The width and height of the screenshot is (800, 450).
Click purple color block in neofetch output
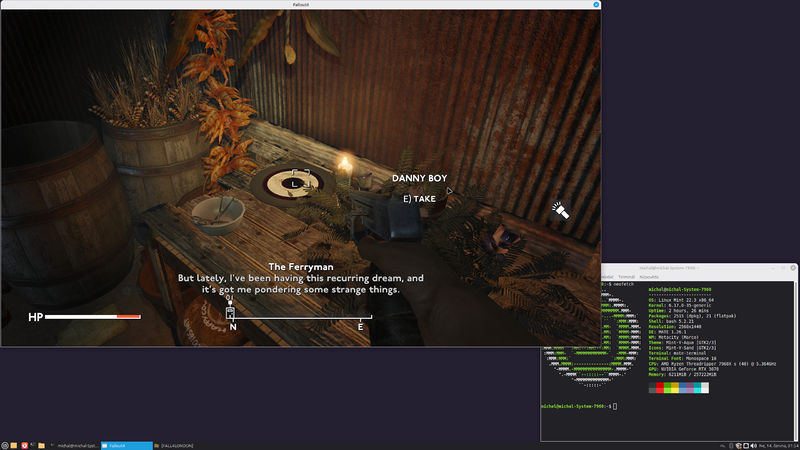[x=690, y=388]
